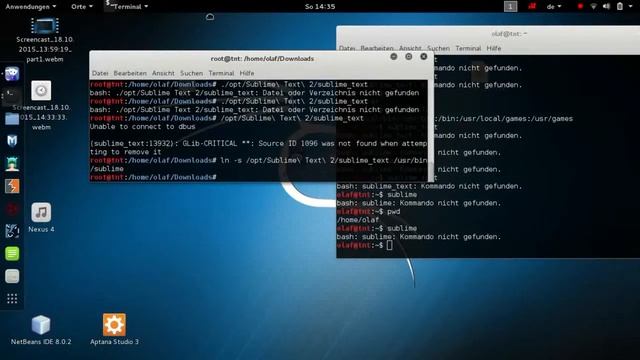Click the "pwd" command line in olaf terminal

pos(369,212)
